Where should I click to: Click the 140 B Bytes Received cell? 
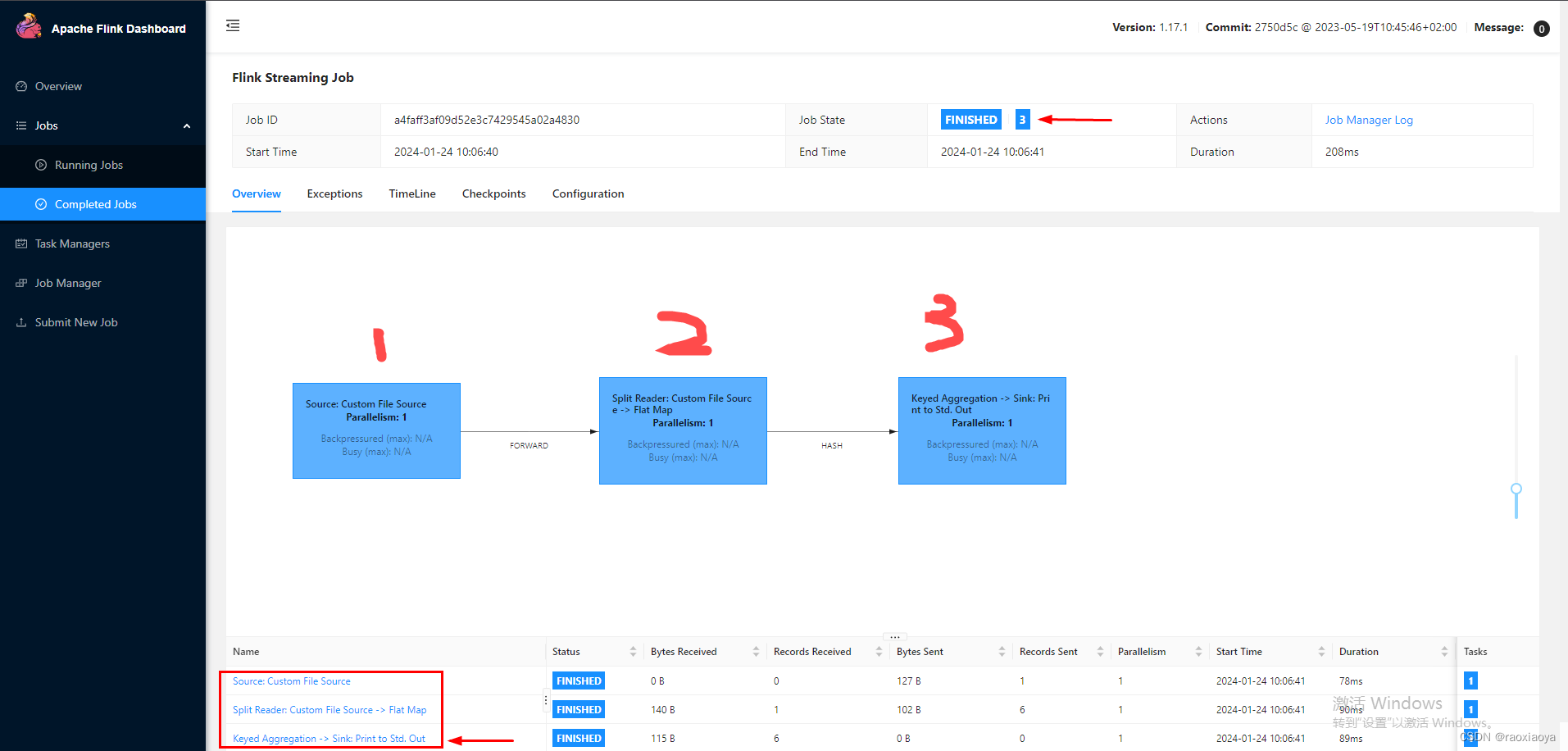(x=663, y=710)
